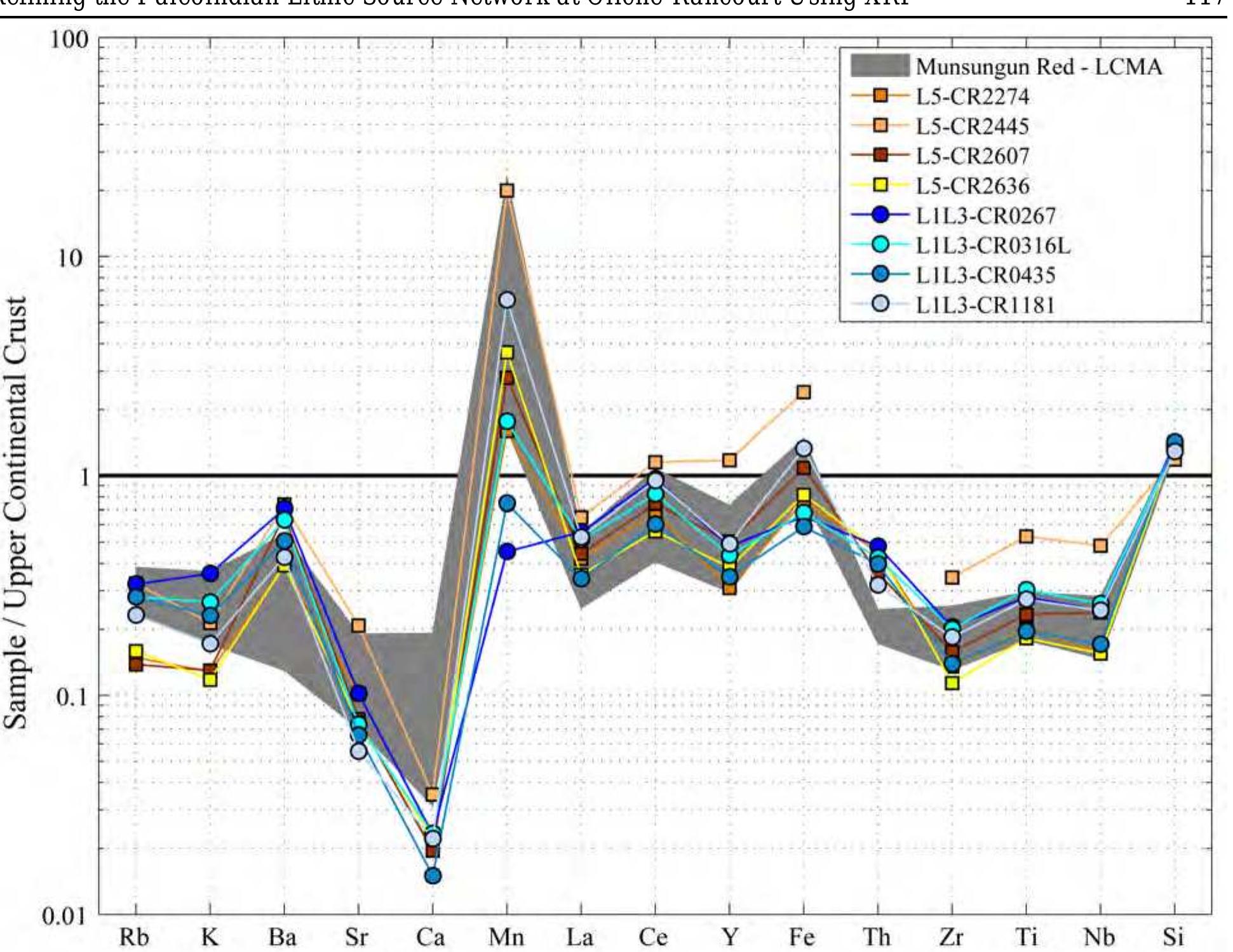Click the brown square marker beside L5-CR2607
Viewport: 1233px width, 952px height.
click(880, 156)
